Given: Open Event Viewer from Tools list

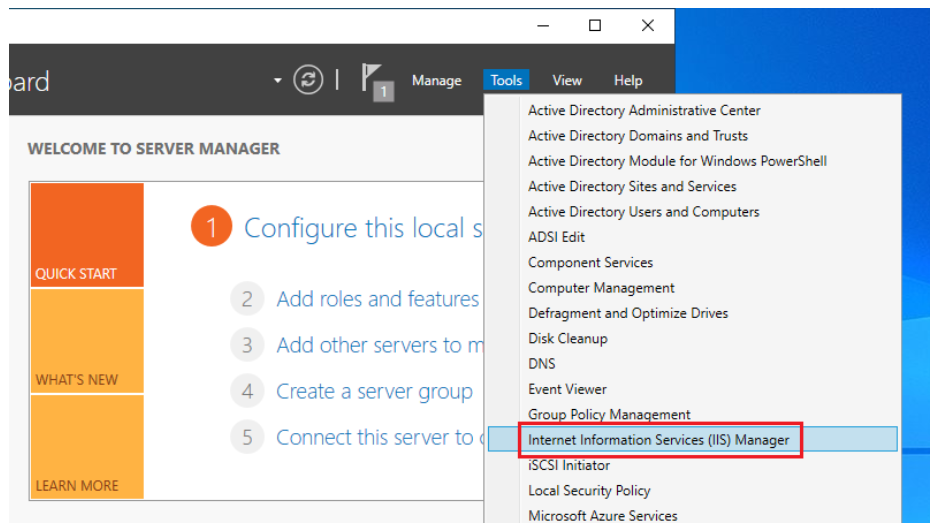Looking at the screenshot, I should 567,389.
